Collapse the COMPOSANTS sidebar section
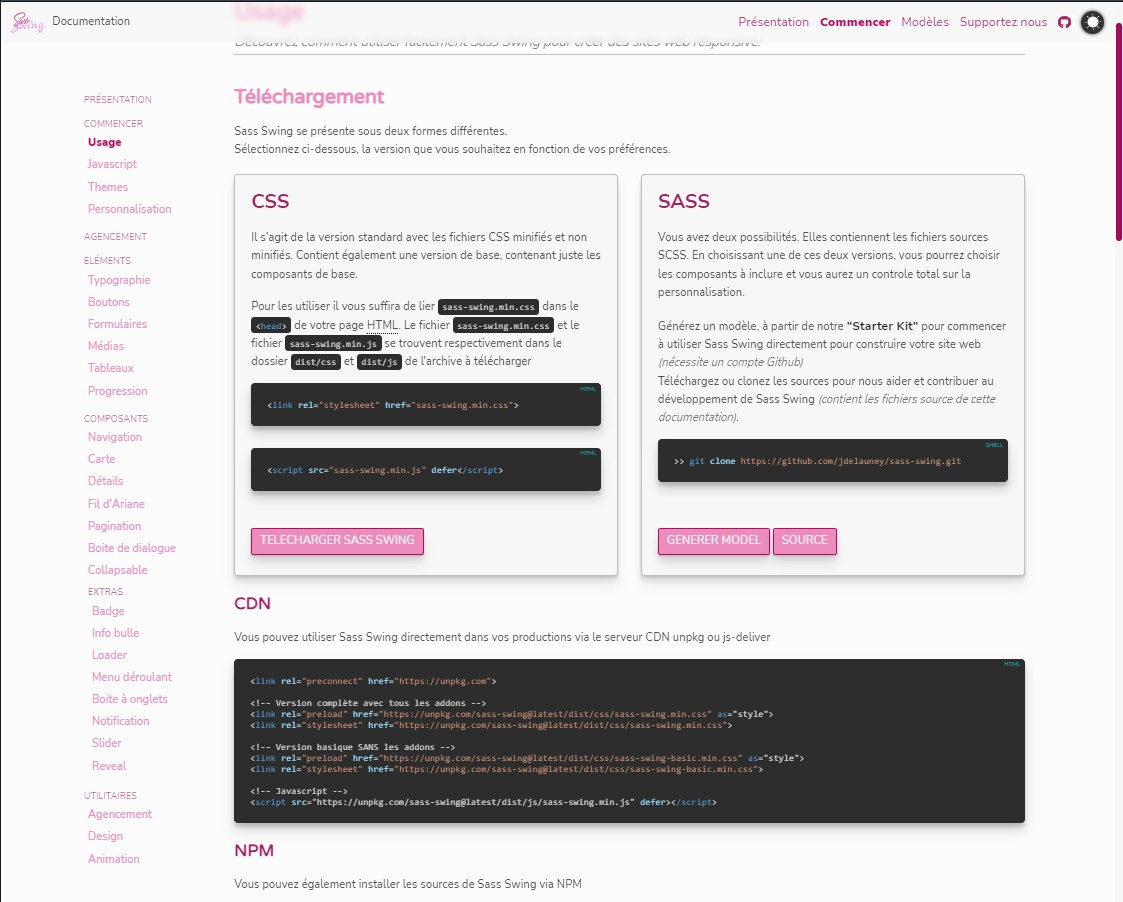Image resolution: width=1123 pixels, height=902 pixels. tap(116, 419)
